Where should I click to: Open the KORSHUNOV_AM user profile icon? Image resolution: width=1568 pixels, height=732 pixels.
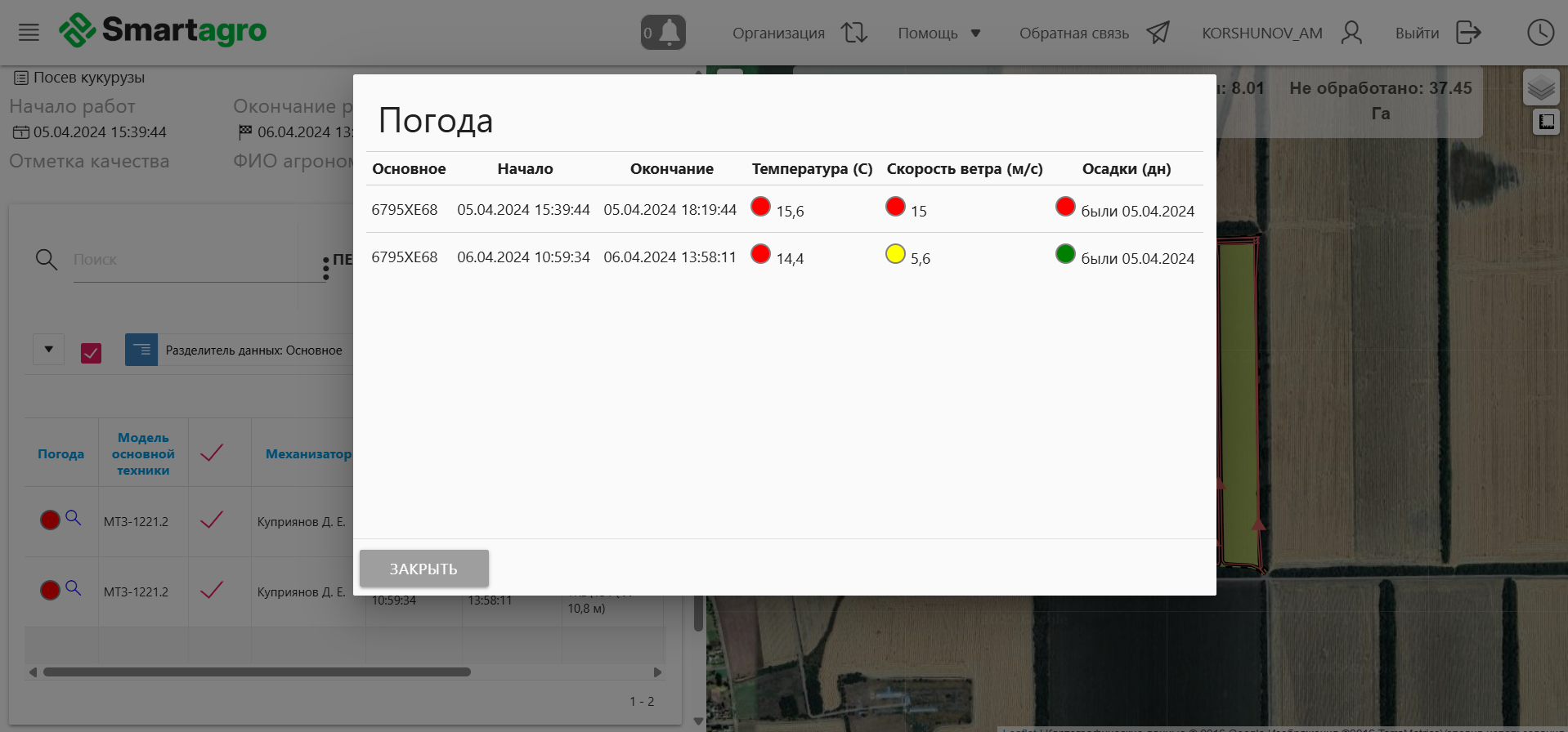[x=1351, y=33]
